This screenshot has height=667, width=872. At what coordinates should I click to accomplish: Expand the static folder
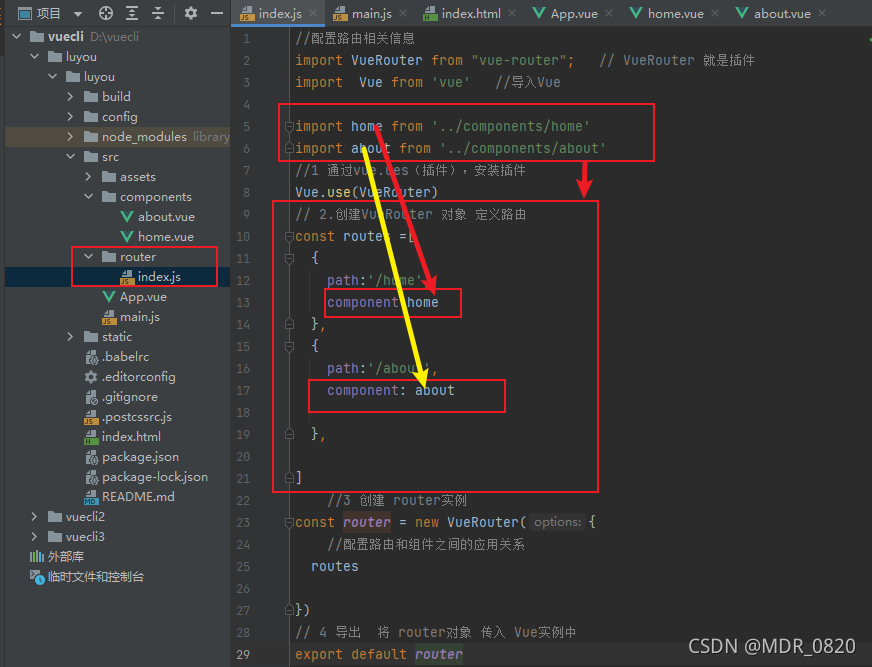click(70, 337)
